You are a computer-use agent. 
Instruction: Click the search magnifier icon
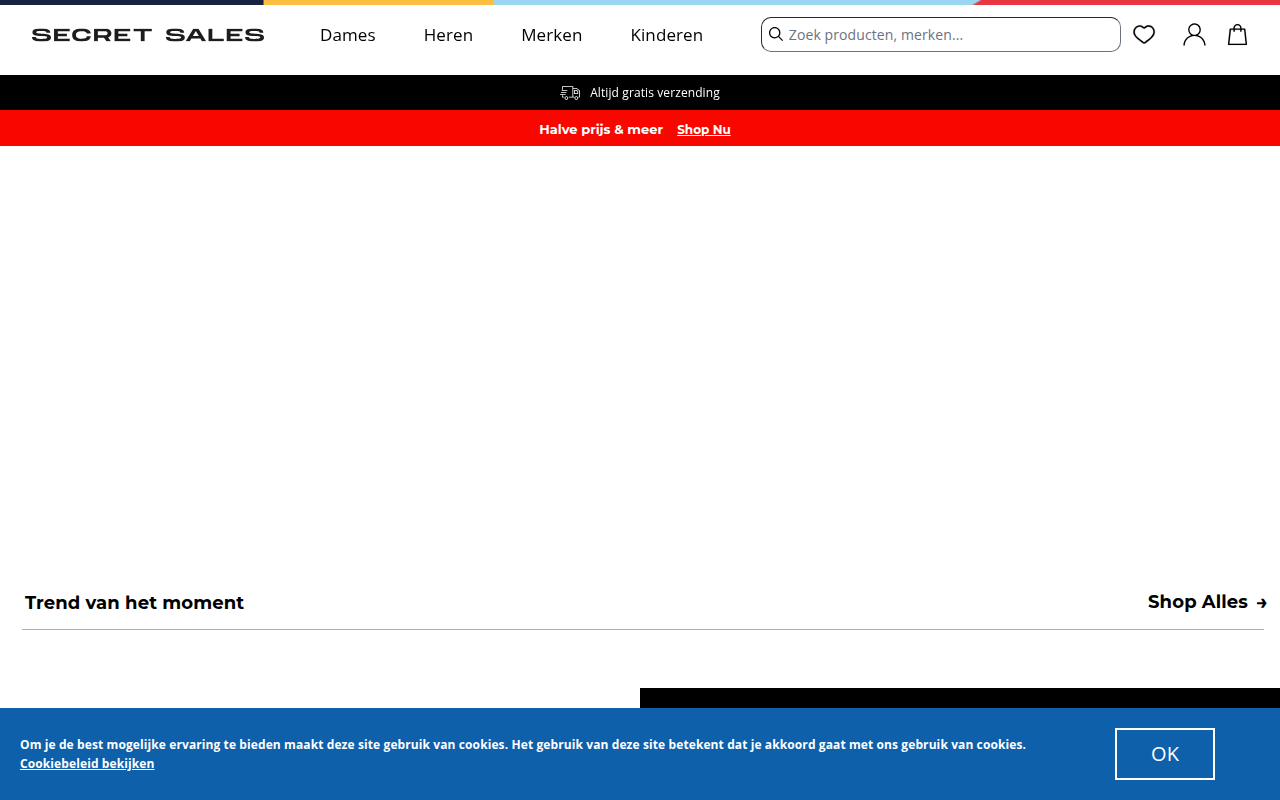tap(775, 35)
